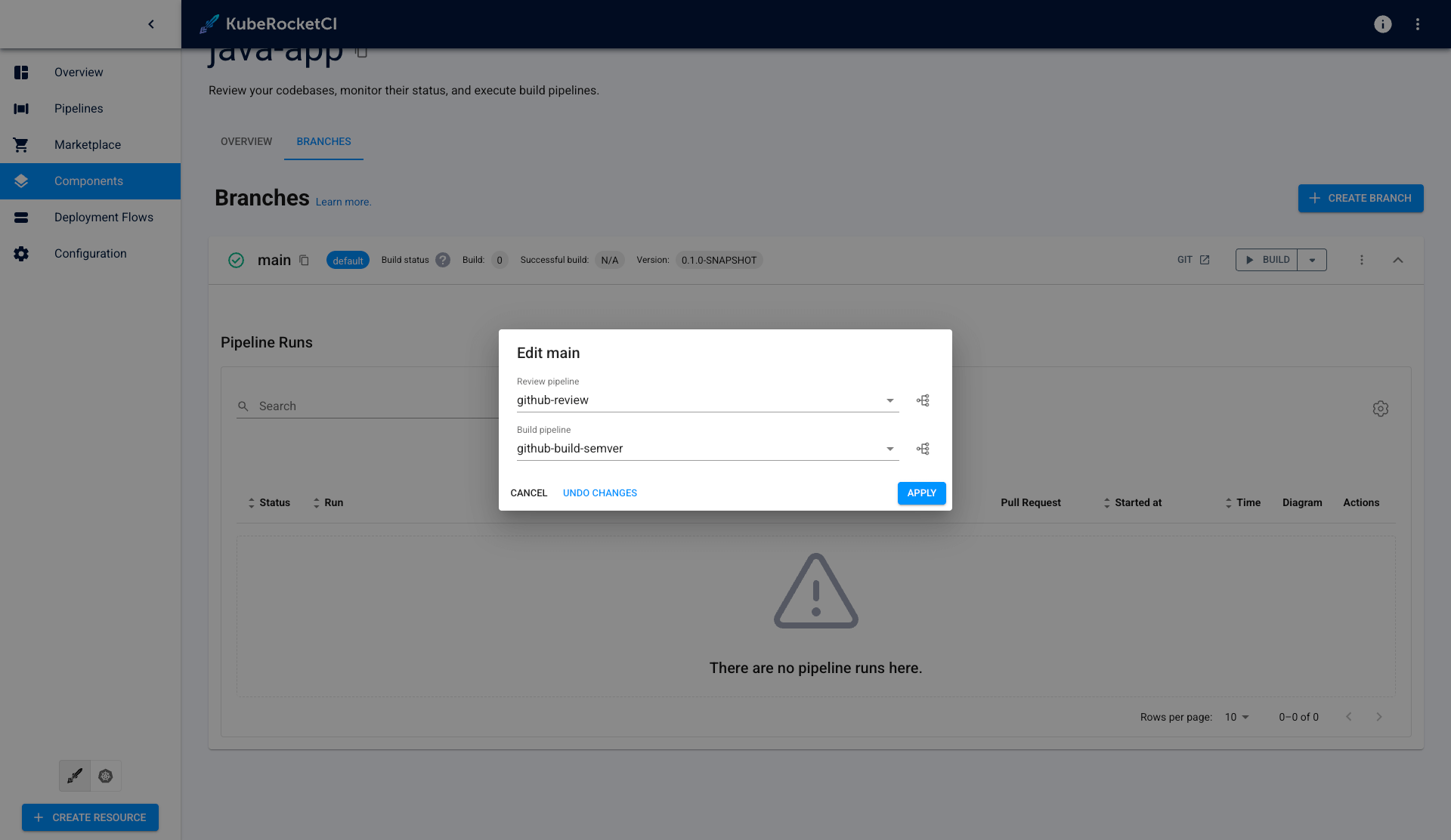
Task: Open the rows per page dropdown
Action: click(1236, 717)
